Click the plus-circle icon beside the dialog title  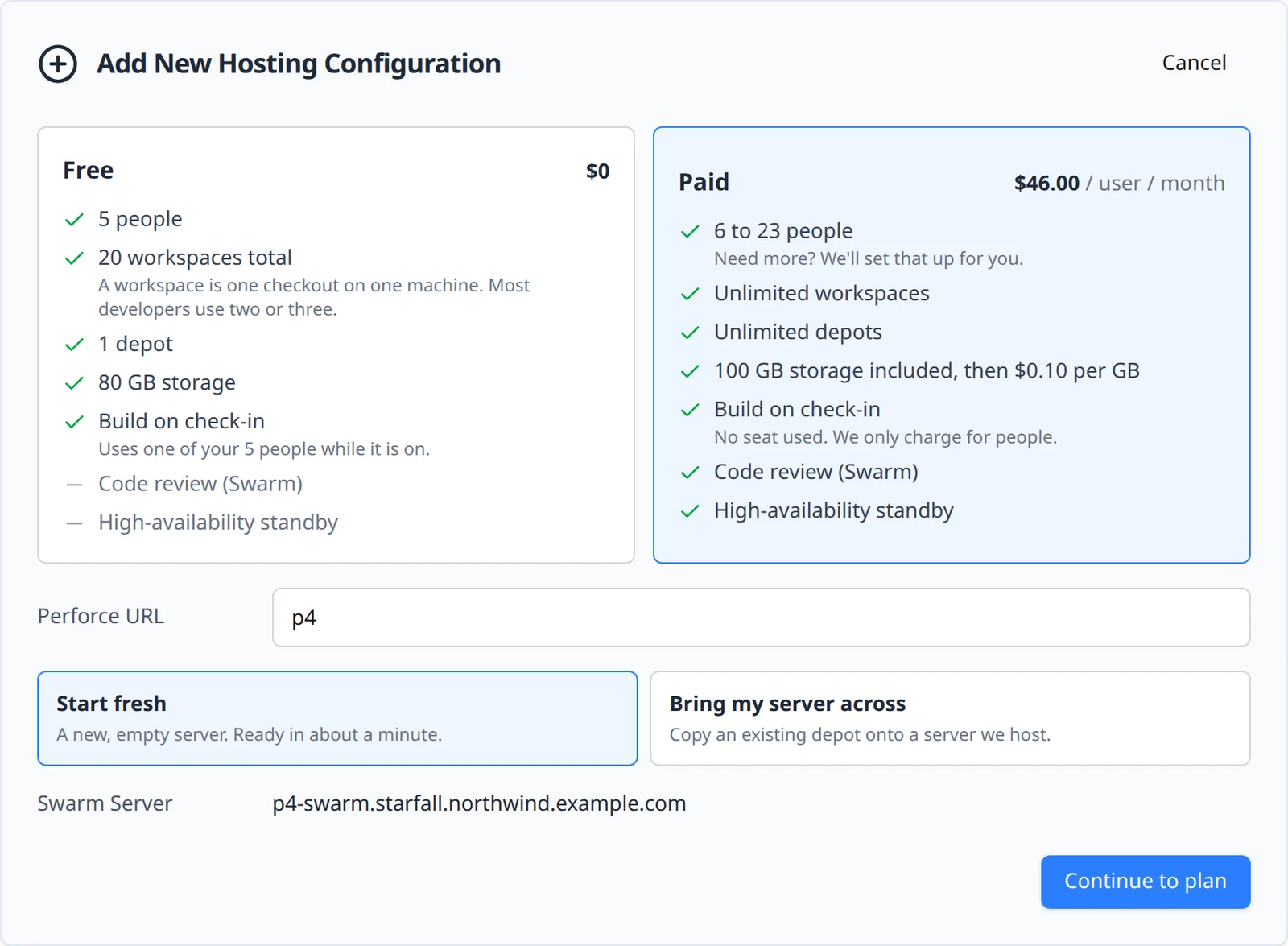58,64
